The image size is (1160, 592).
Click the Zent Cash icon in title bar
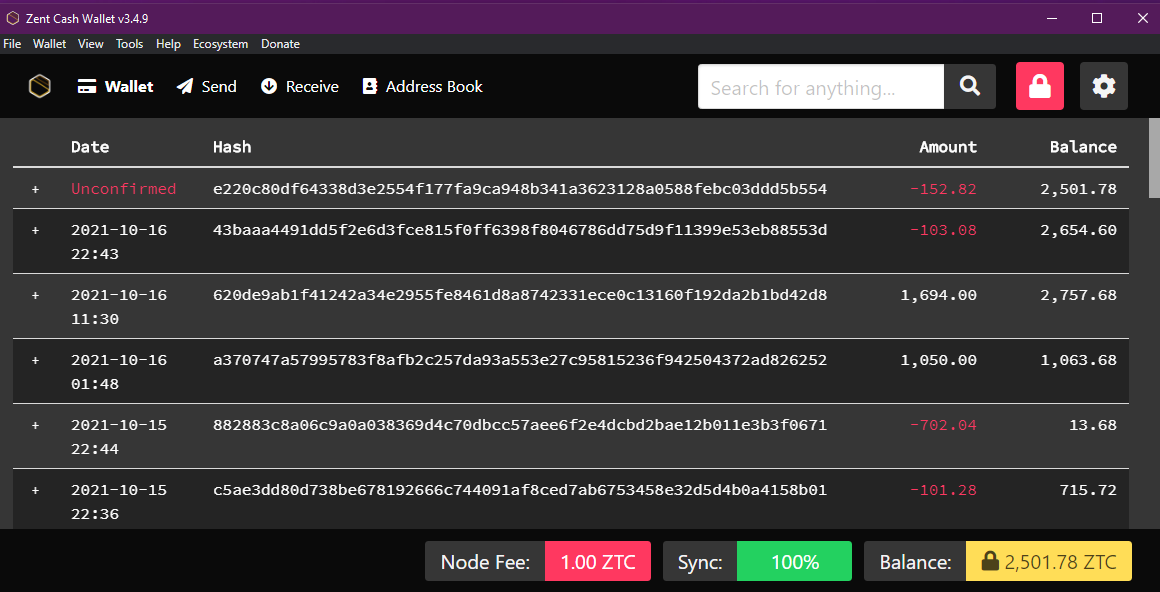(x=13, y=18)
